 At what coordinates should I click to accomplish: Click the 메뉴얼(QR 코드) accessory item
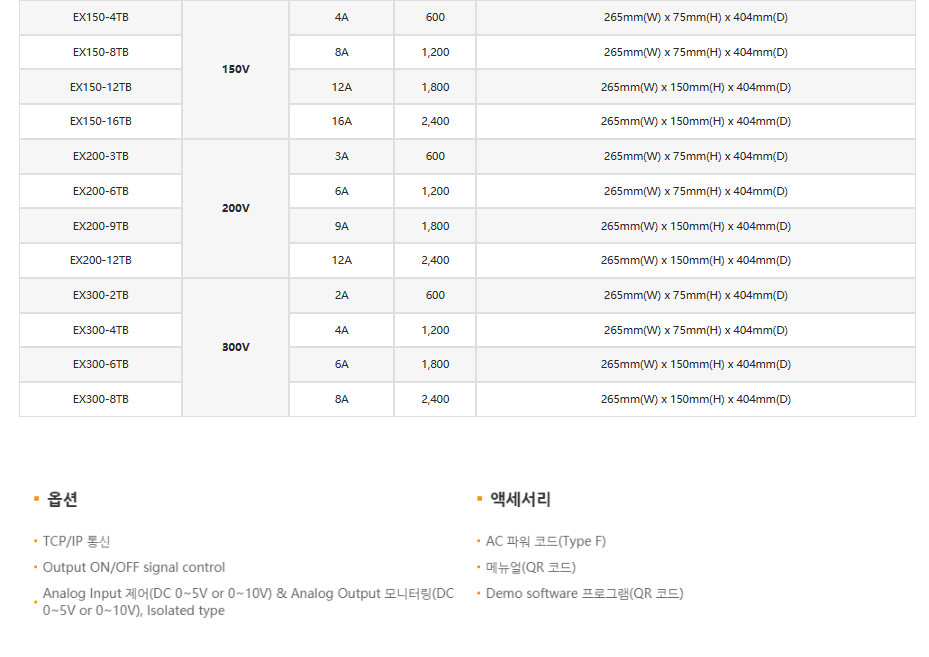tap(530, 567)
